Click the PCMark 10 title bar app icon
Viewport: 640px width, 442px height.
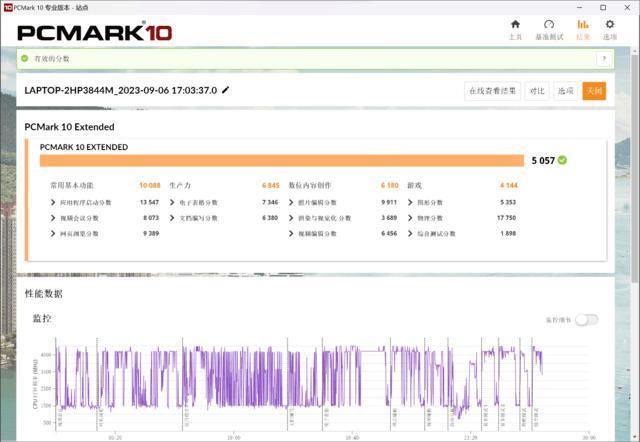(8, 7)
